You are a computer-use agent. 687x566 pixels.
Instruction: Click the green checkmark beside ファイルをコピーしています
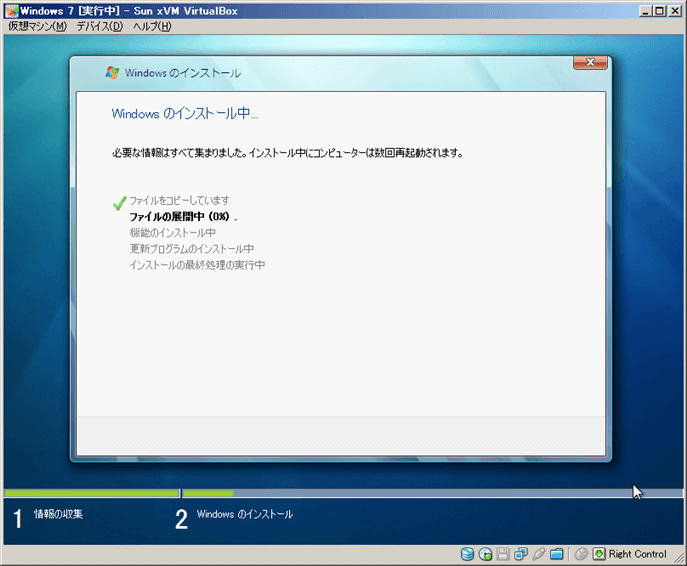(x=120, y=203)
